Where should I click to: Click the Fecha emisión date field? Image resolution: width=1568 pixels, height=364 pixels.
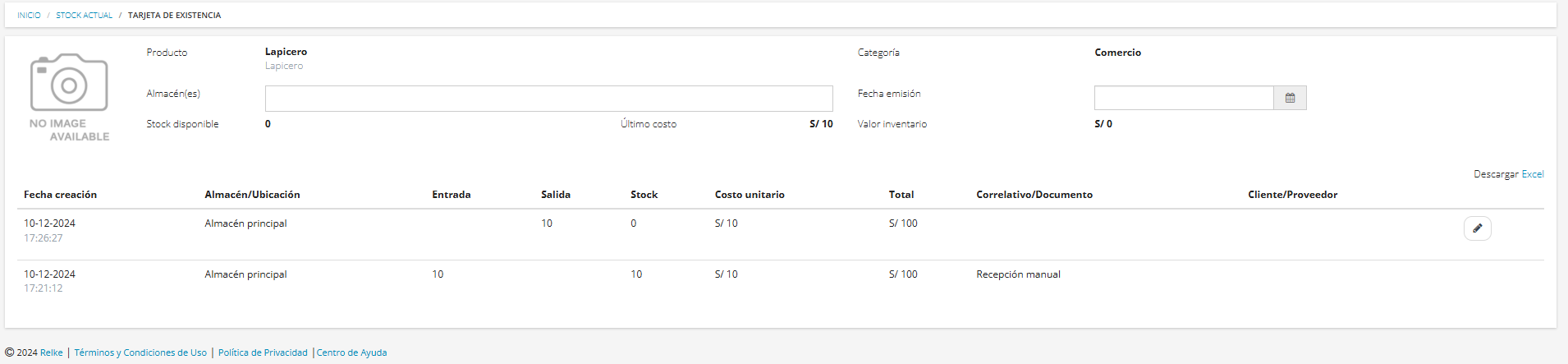pos(1184,98)
